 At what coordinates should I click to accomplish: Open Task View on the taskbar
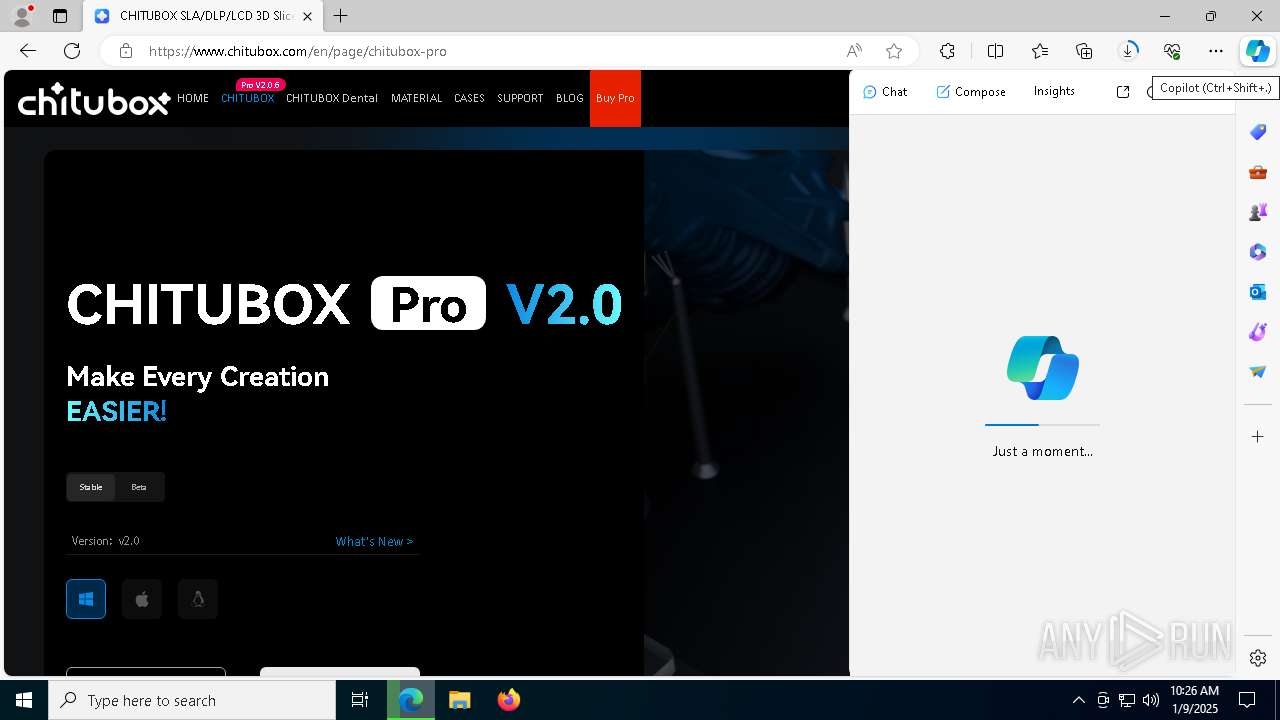[360, 700]
